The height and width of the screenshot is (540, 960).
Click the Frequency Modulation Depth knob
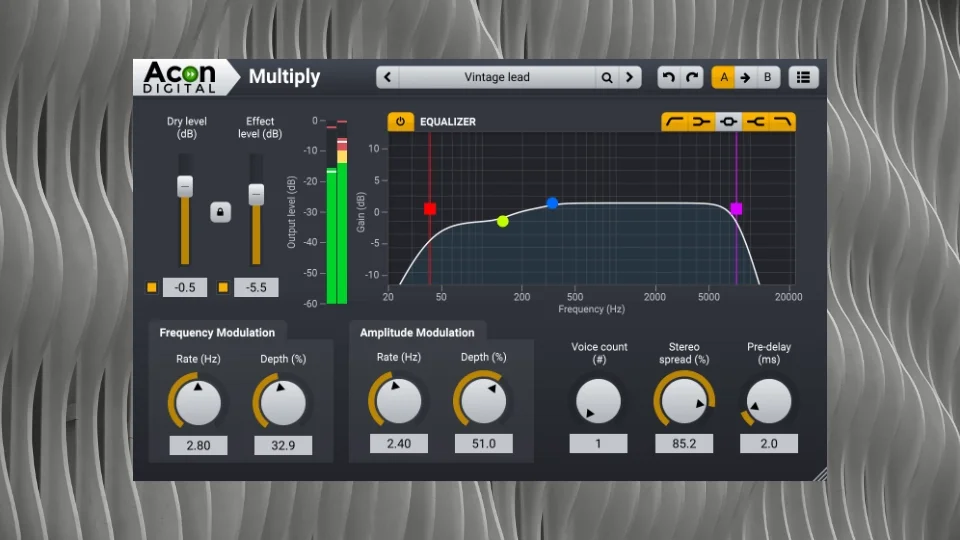(x=283, y=402)
